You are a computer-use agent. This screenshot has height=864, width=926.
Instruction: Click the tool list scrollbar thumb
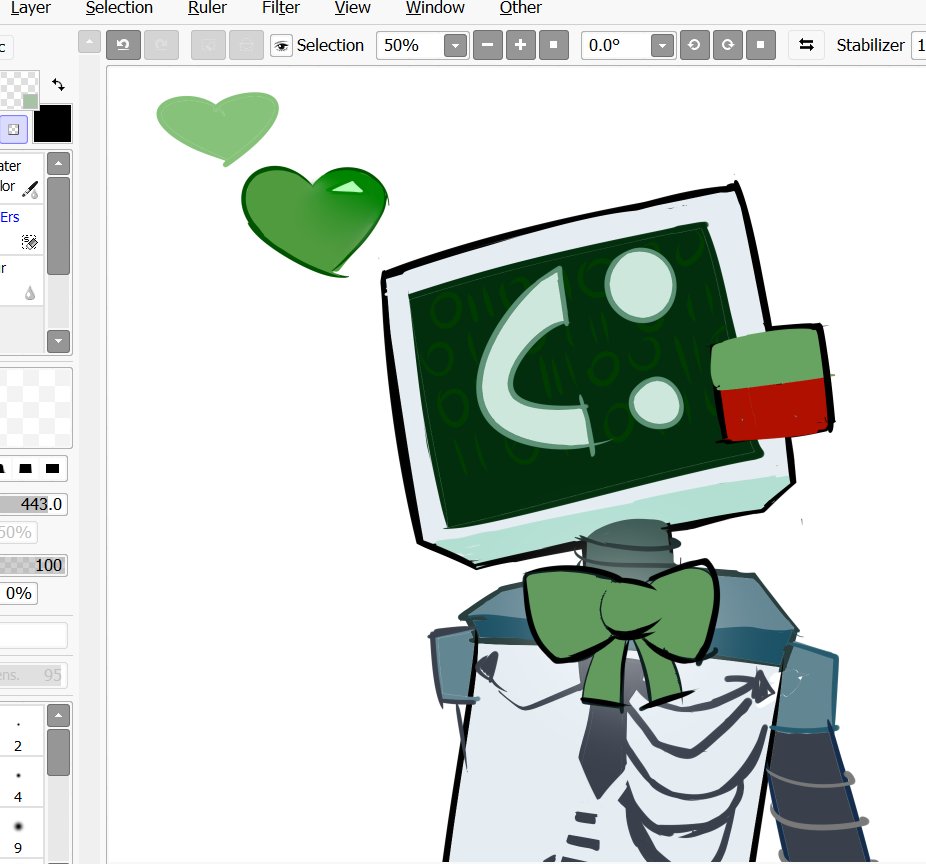point(58,226)
